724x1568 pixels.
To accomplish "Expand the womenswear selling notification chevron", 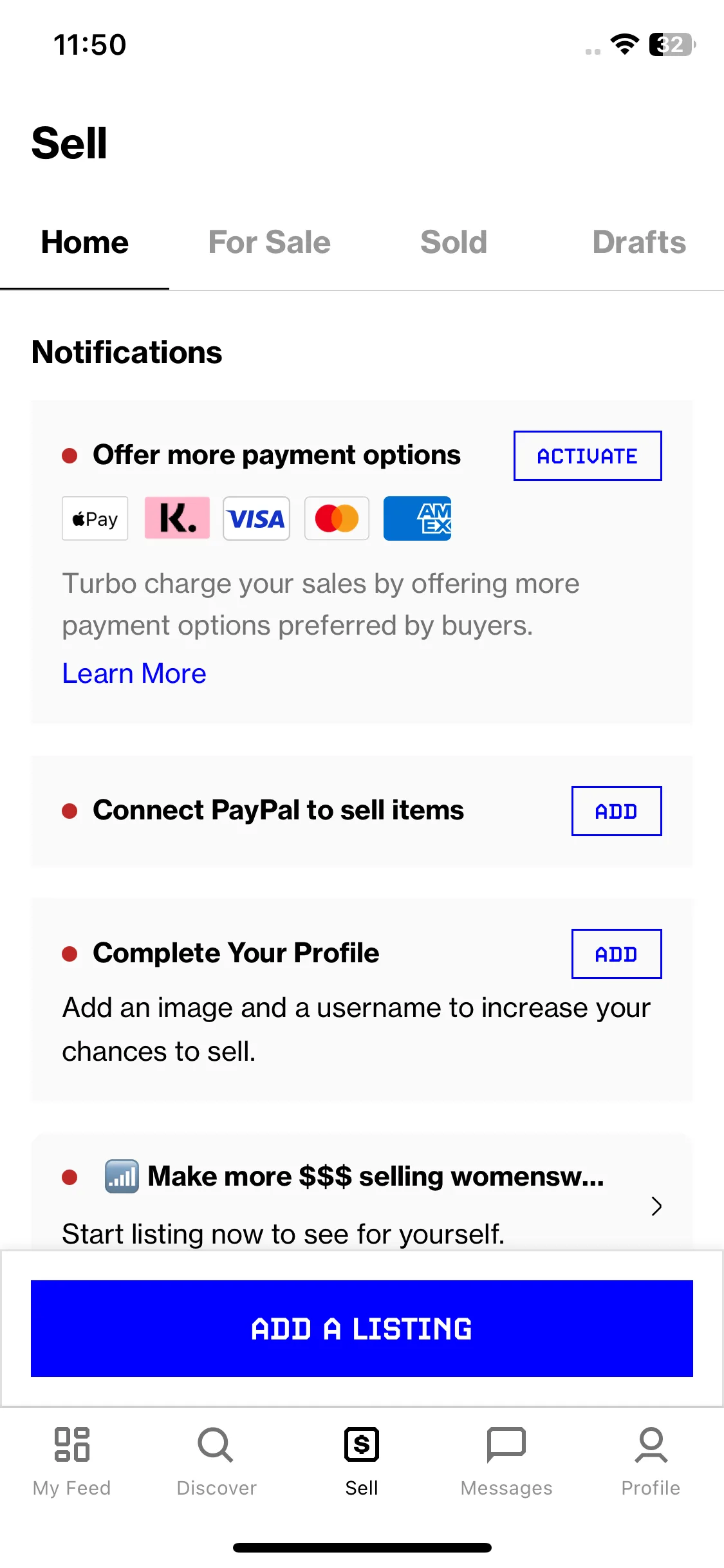I will click(656, 1206).
